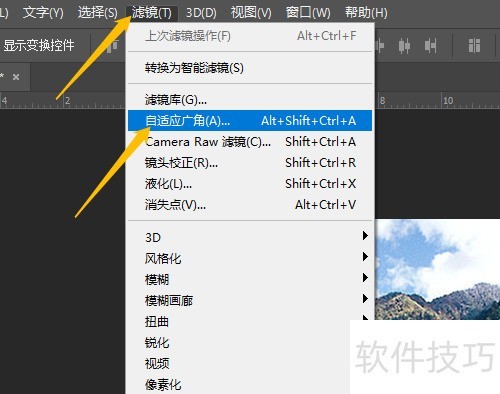Expand the 模糊画廊 submenu arrow
The height and width of the screenshot is (394, 500).
[x=365, y=299]
